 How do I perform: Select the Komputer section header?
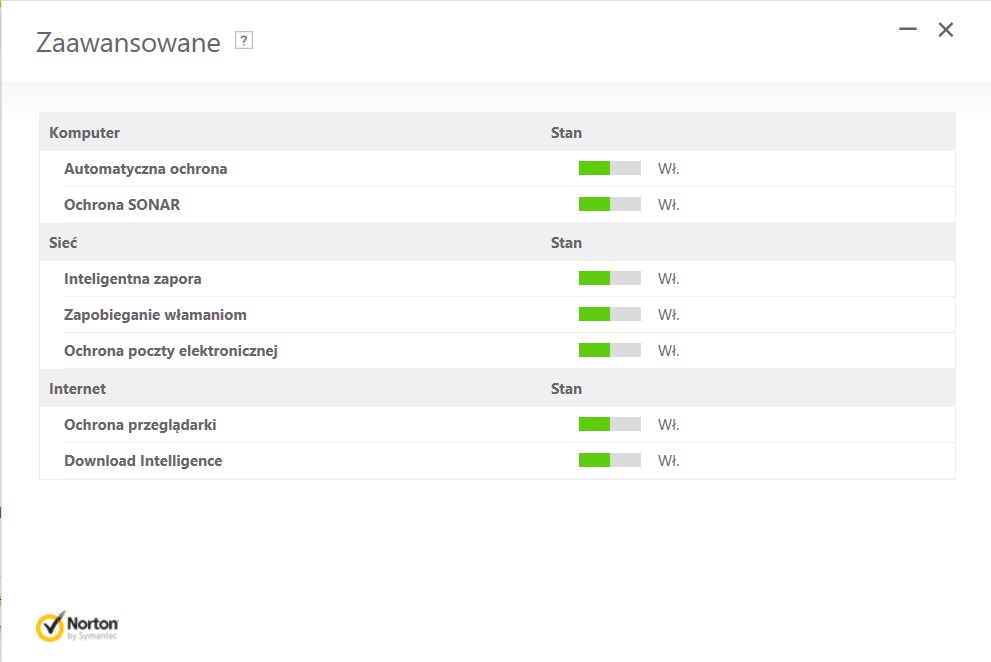point(84,132)
